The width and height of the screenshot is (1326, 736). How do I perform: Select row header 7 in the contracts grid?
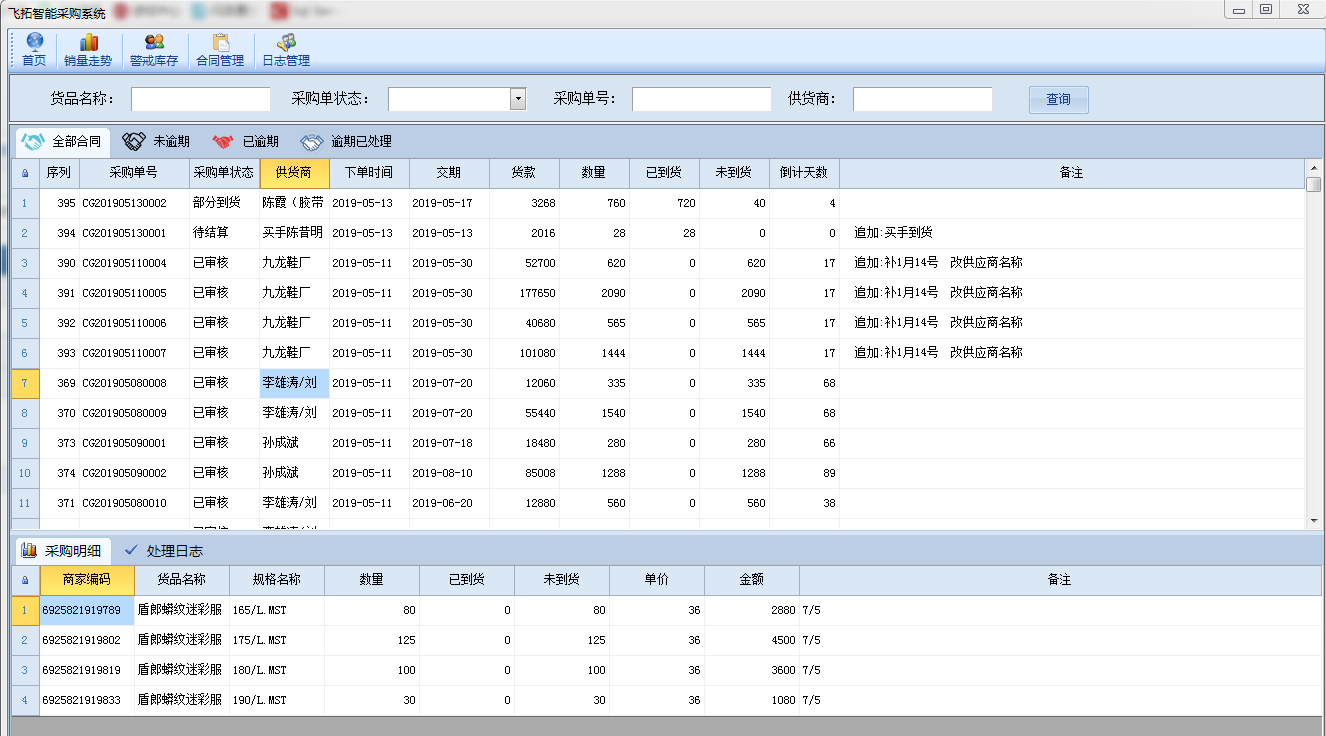point(25,383)
